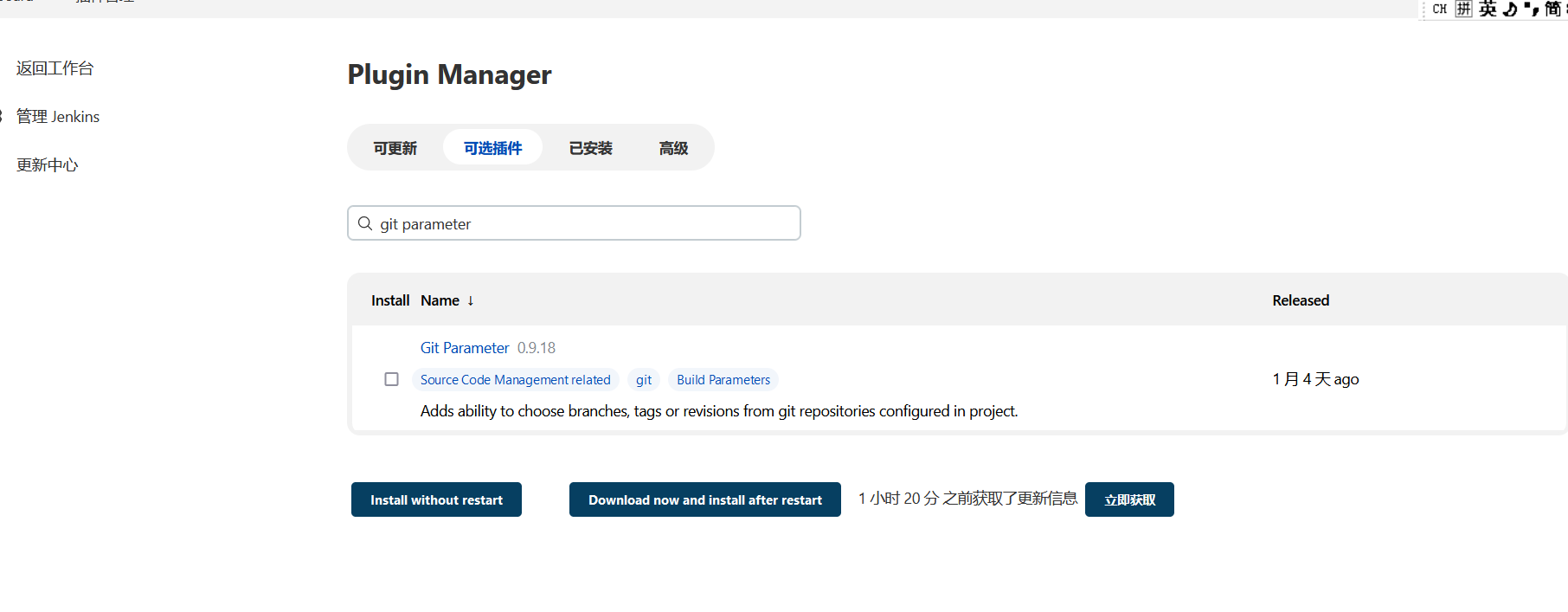This screenshot has width=1568, height=612.
Task: Click the Plugin Manager heading
Action: (x=449, y=74)
